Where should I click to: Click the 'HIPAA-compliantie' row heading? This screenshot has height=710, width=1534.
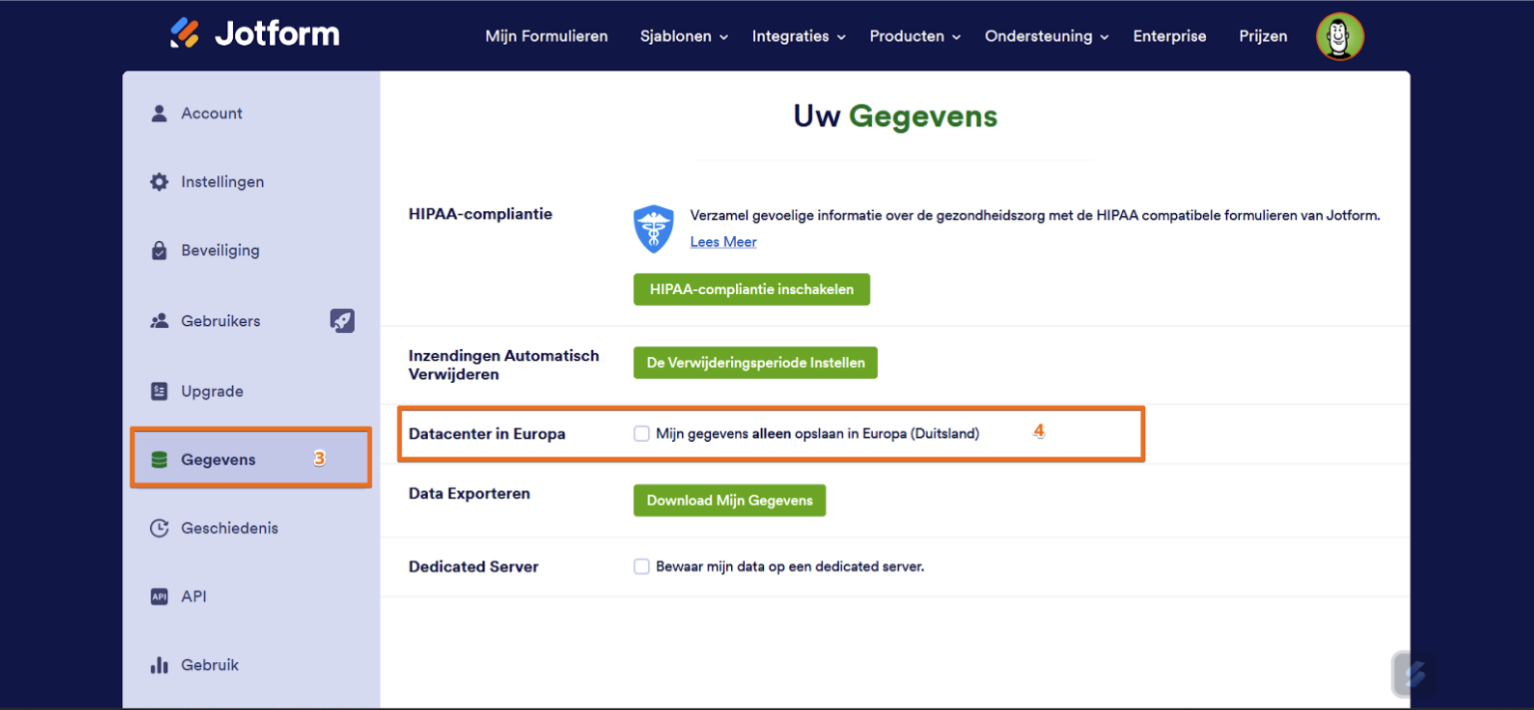click(x=480, y=214)
